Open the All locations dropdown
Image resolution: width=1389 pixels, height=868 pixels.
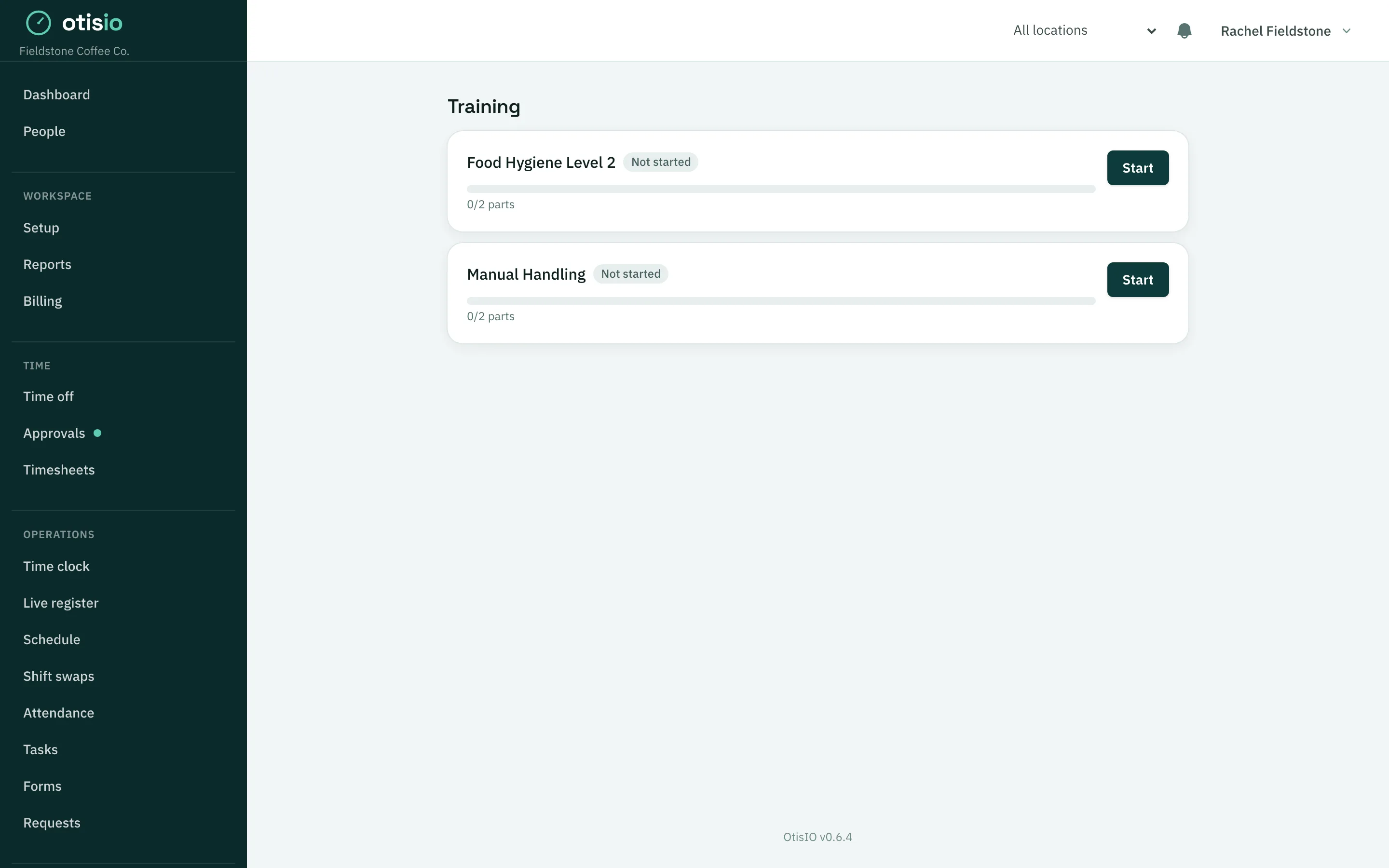1085,30
